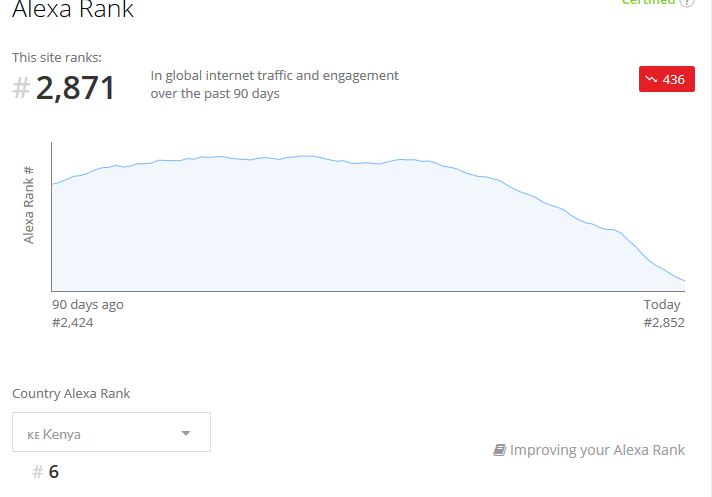The width and height of the screenshot is (712, 497).
Task: Click the Certified help question mark icon
Action: (687, 2)
